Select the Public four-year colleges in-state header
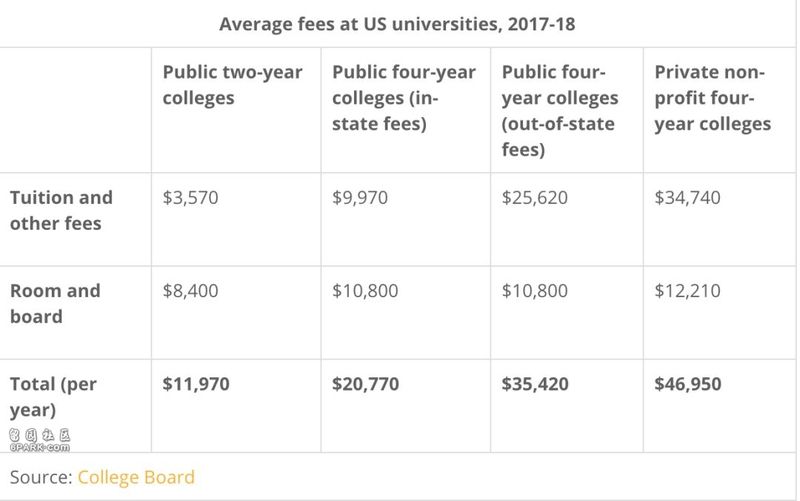This screenshot has width=800, height=501. [x=404, y=97]
